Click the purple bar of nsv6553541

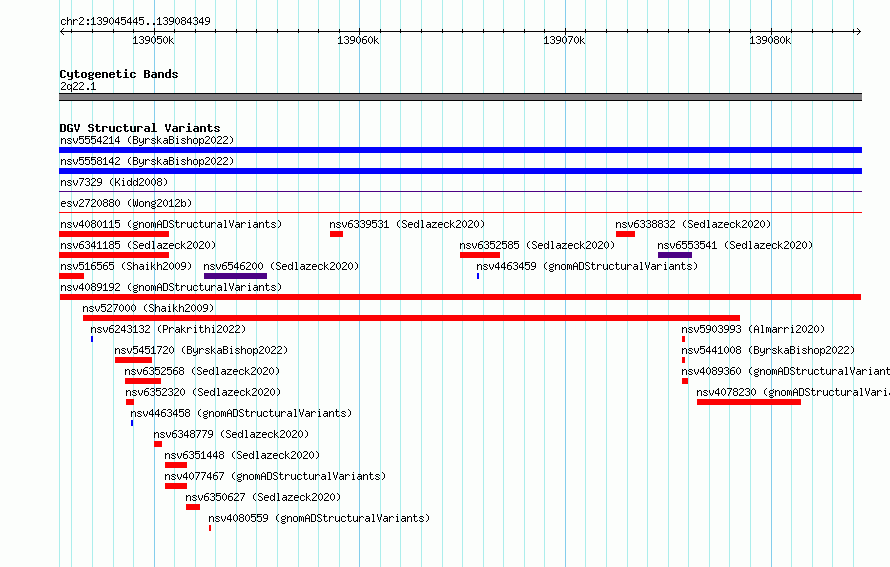click(675, 255)
